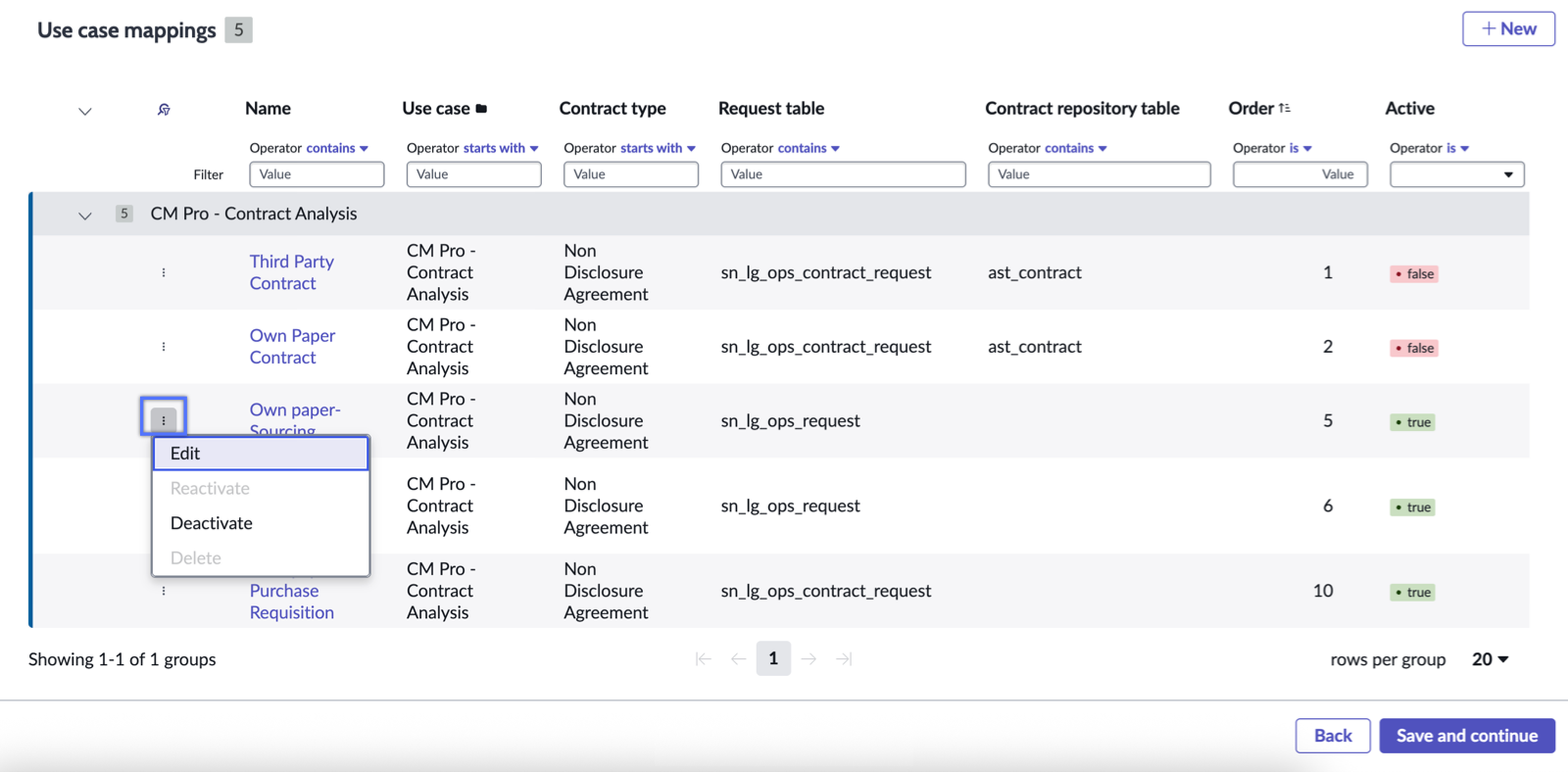This screenshot has width=1568, height=772.
Task: Click the greyed Reactivate menu entry
Action: point(261,488)
